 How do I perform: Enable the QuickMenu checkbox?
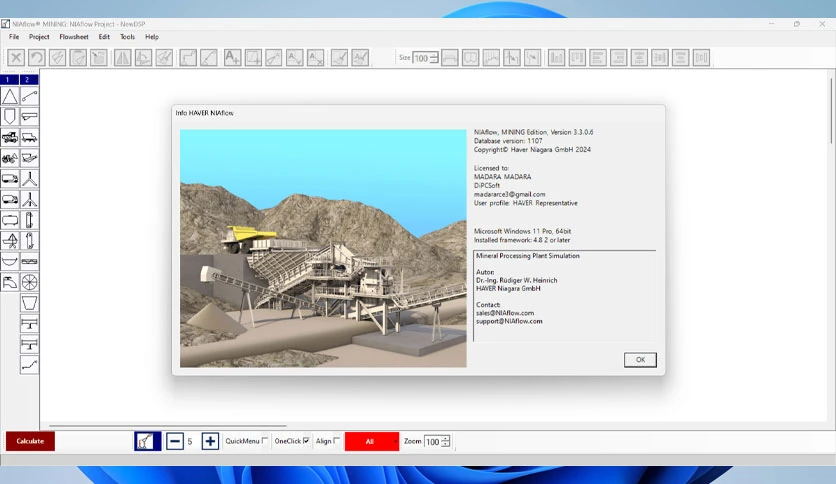(x=265, y=441)
